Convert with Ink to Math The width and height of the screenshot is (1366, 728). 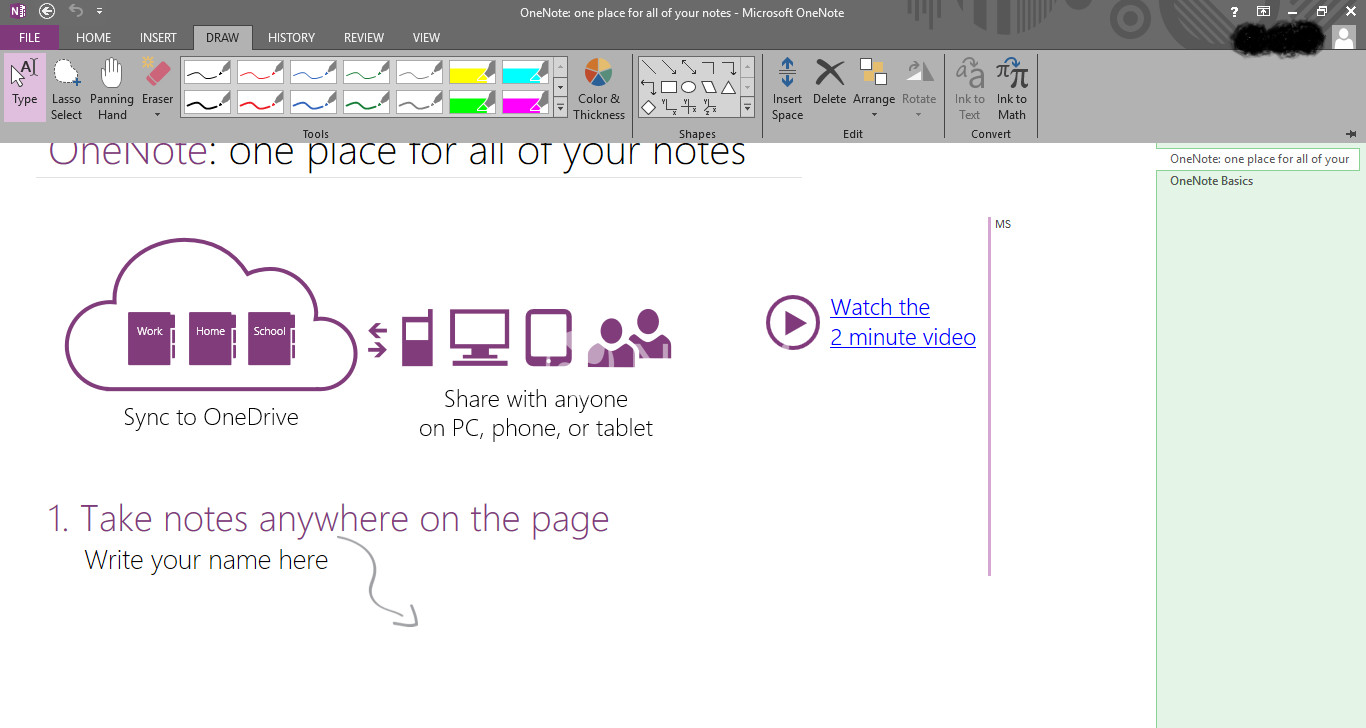pos(1011,88)
